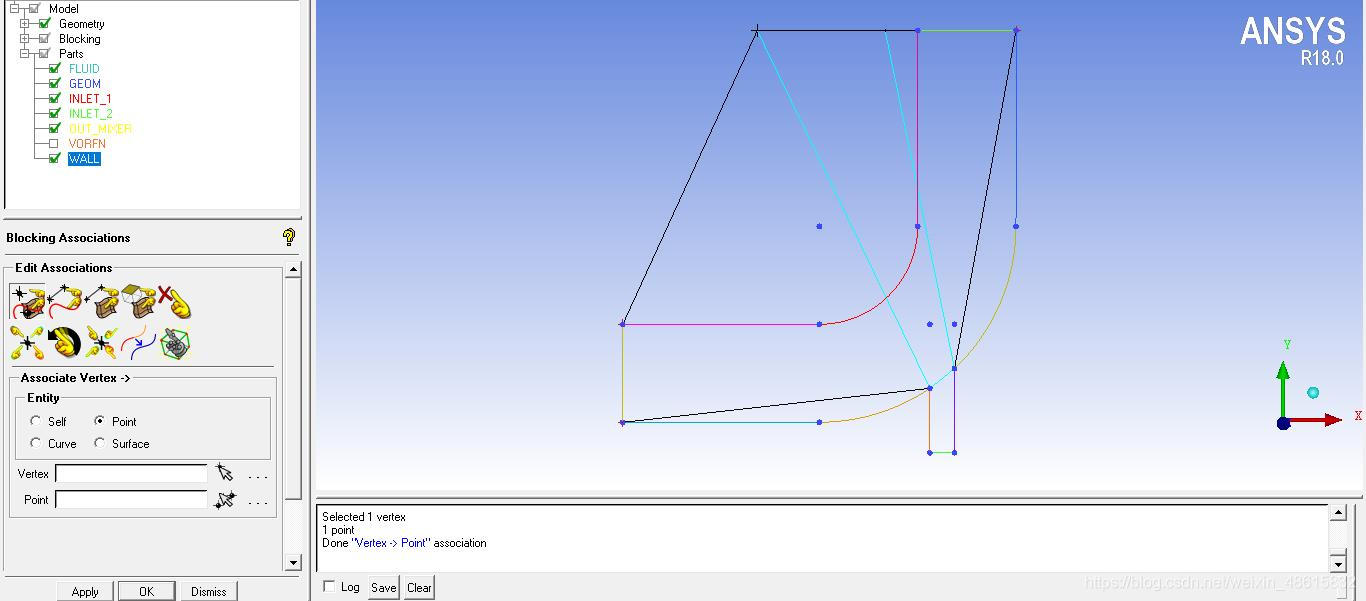Viewport: 1366px width, 601px height.
Task: Click the blue curve arrow association icon
Action: 138,343
